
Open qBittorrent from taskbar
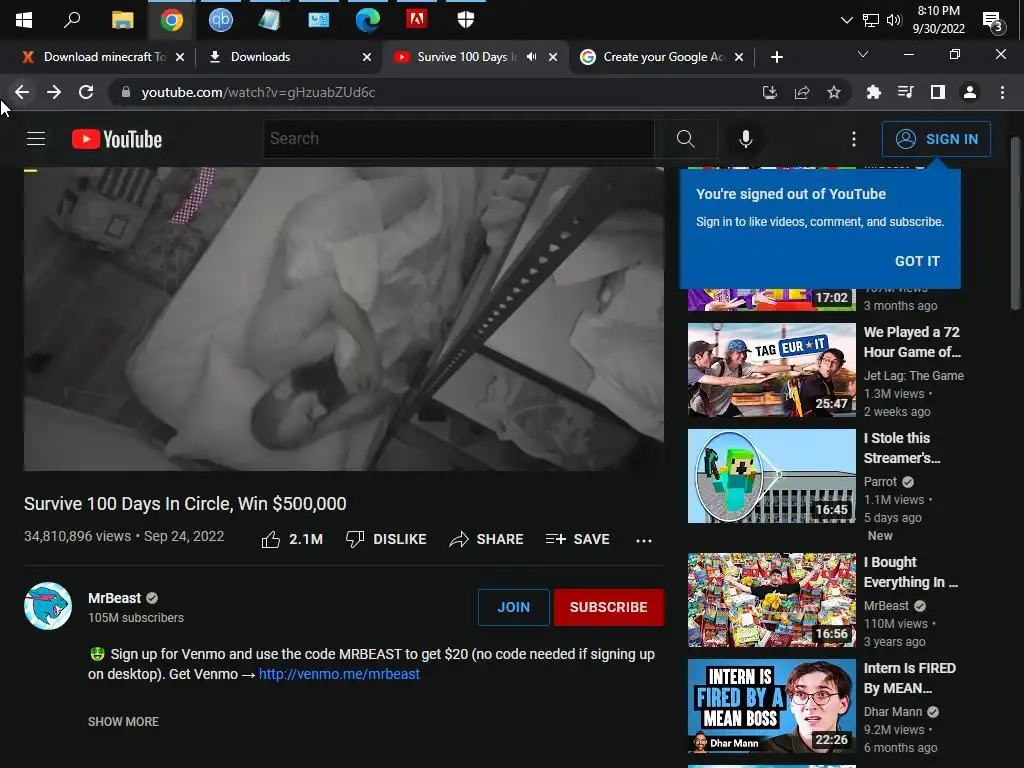point(221,20)
